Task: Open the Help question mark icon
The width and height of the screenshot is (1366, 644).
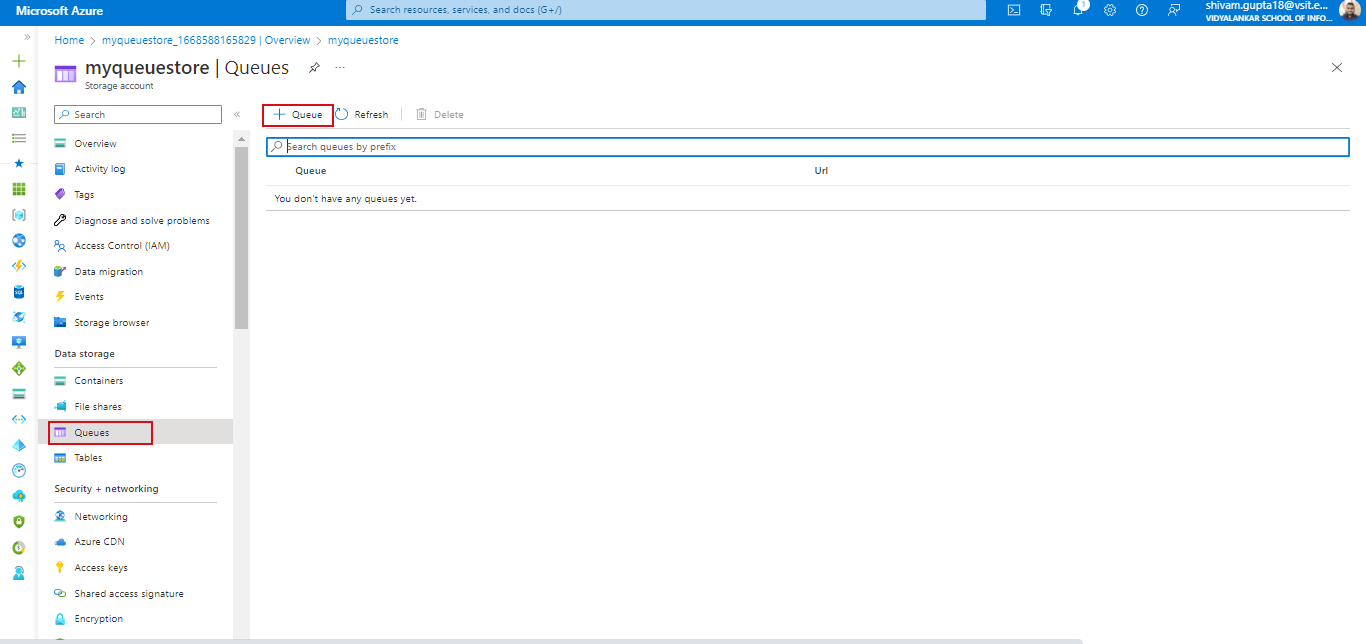Action: (x=1142, y=10)
